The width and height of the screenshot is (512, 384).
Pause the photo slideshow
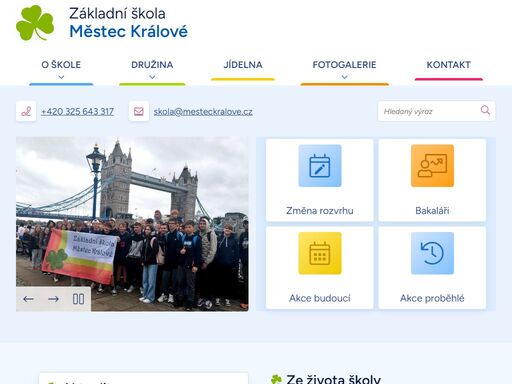click(x=78, y=299)
